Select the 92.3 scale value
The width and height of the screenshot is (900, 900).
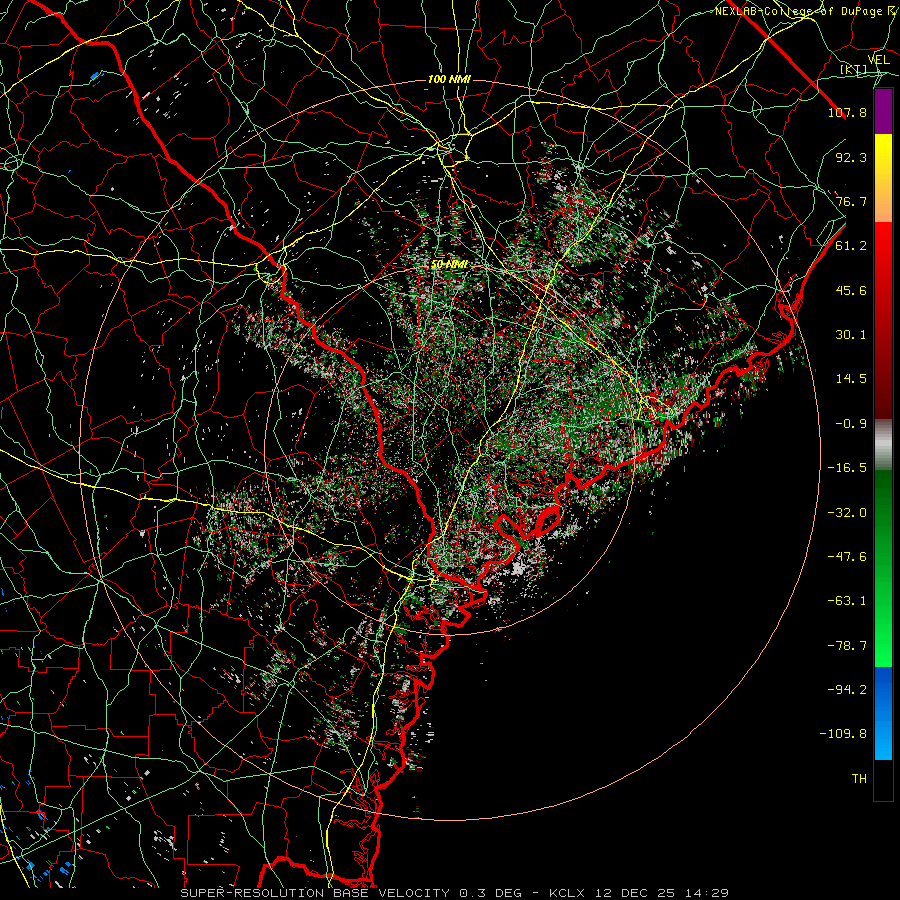851,157
